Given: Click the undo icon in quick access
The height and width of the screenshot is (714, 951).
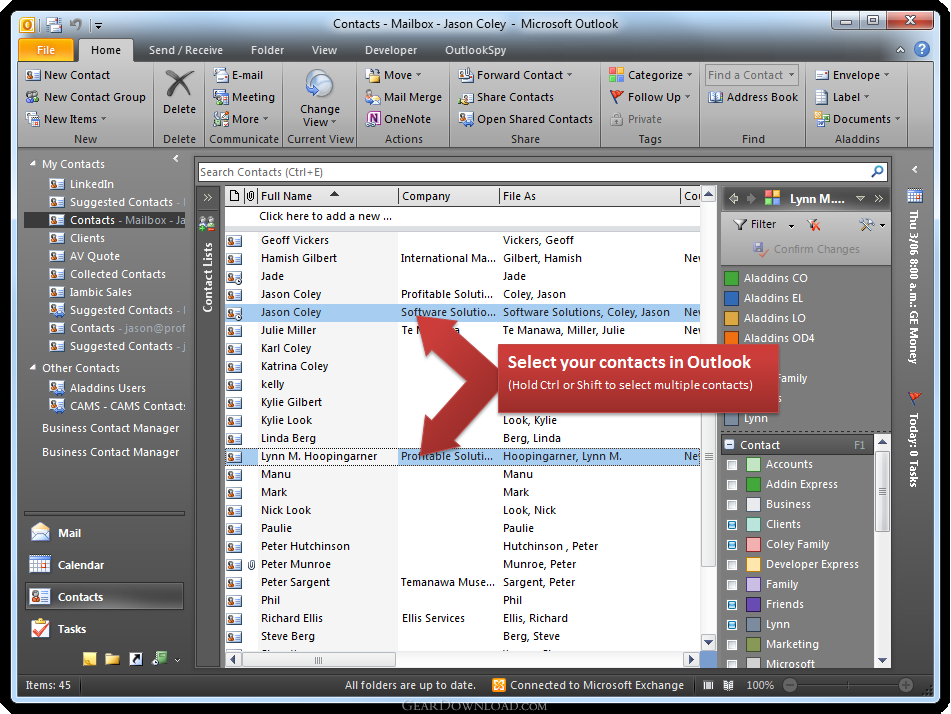Looking at the screenshot, I should pos(76,24).
